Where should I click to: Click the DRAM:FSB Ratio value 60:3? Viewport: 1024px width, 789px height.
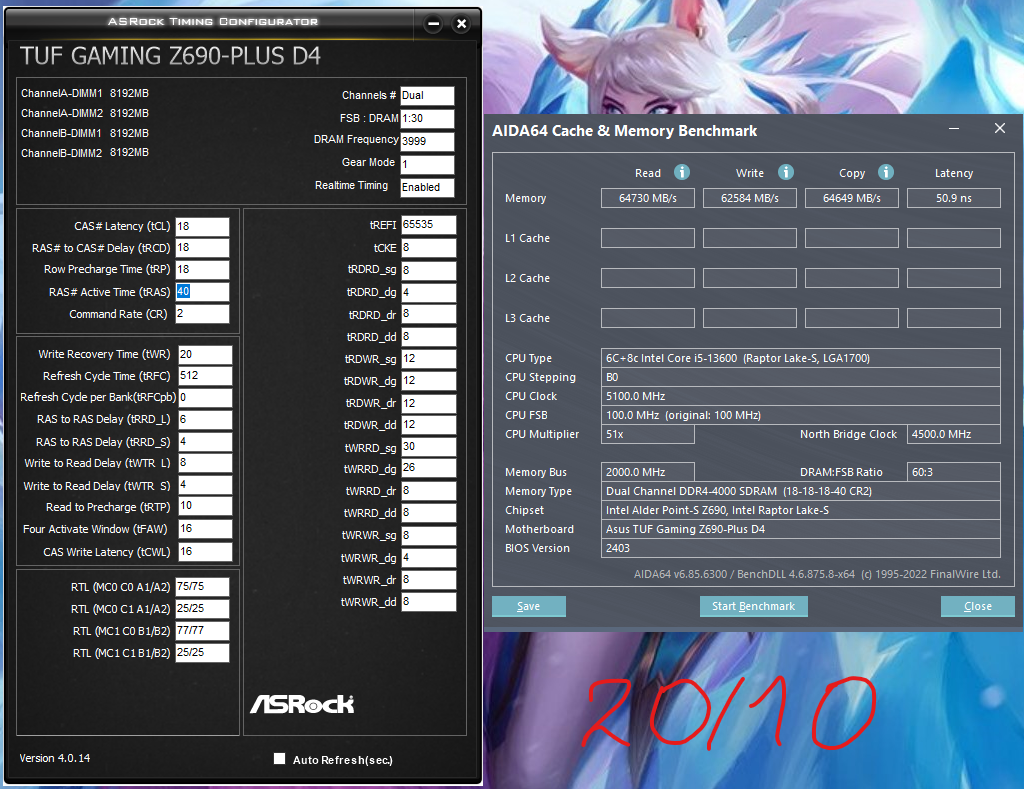tap(953, 472)
